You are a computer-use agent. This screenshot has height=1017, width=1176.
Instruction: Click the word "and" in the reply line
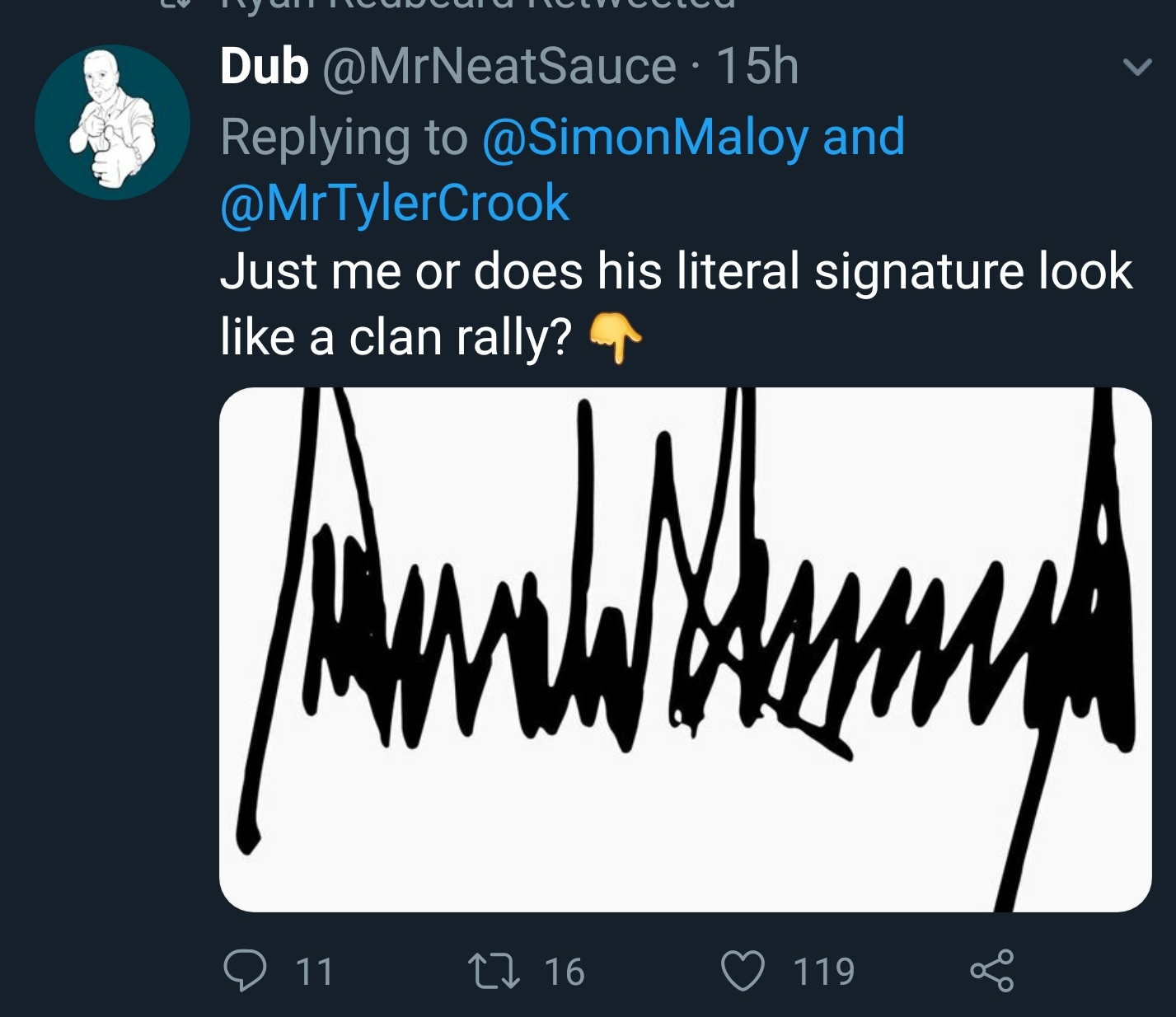864,137
